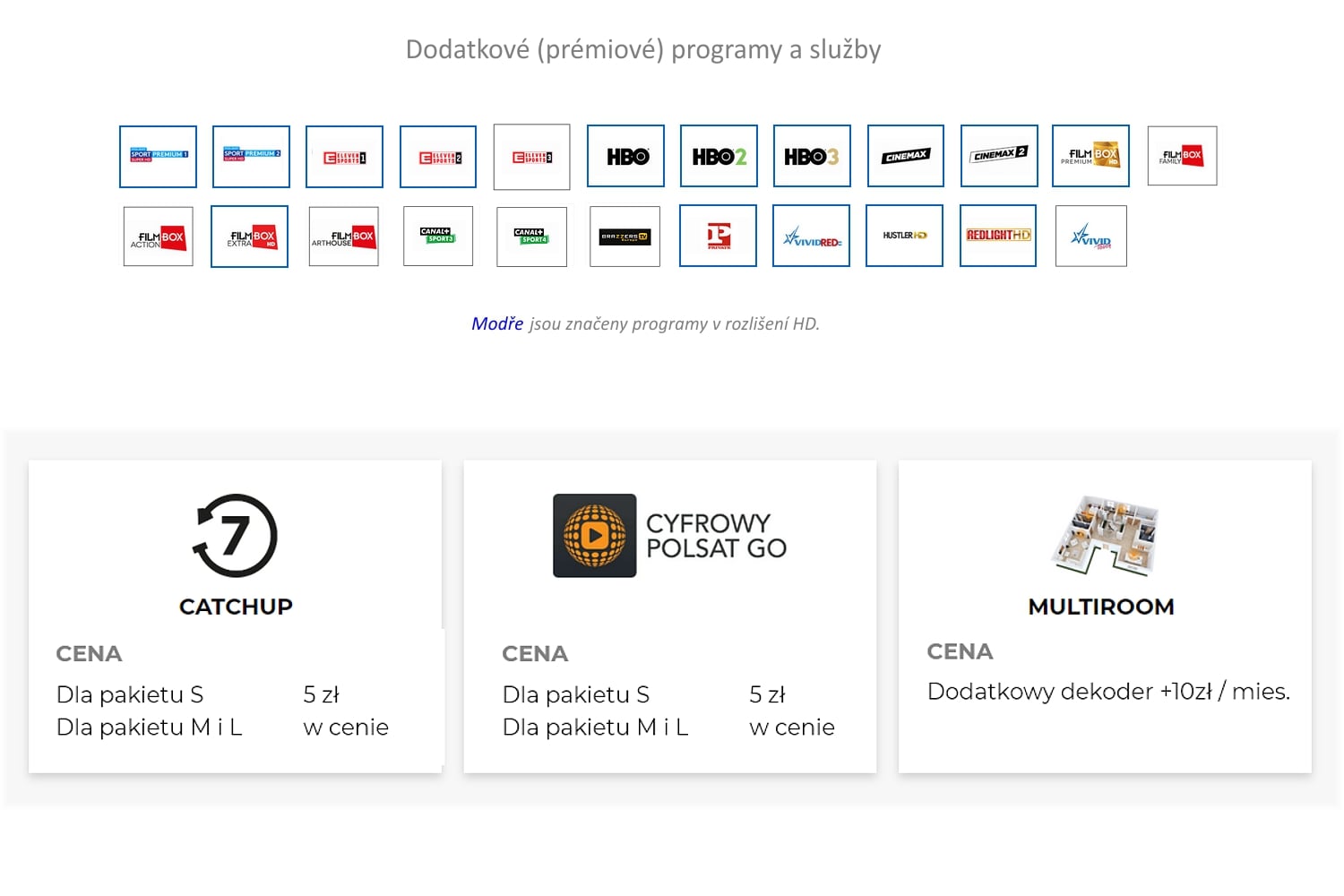Select the Polsat Sport Premium 2 channel logo
Image resolution: width=1344 pixels, height=896 pixels.
(x=251, y=157)
